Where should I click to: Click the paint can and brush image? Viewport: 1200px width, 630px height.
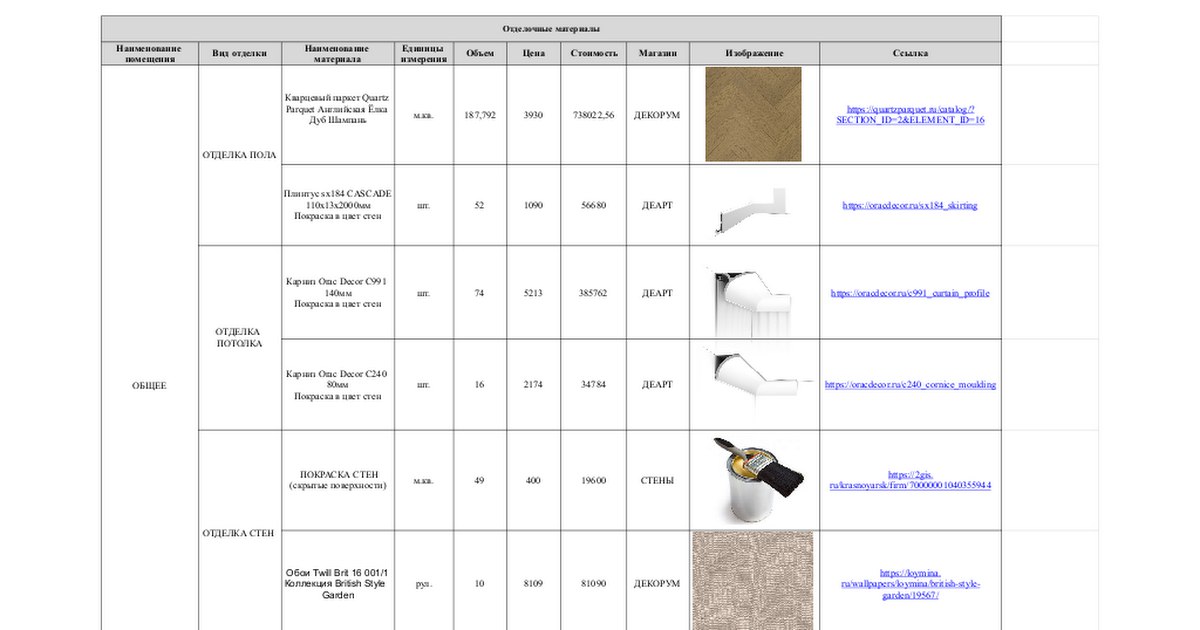[x=753, y=480]
